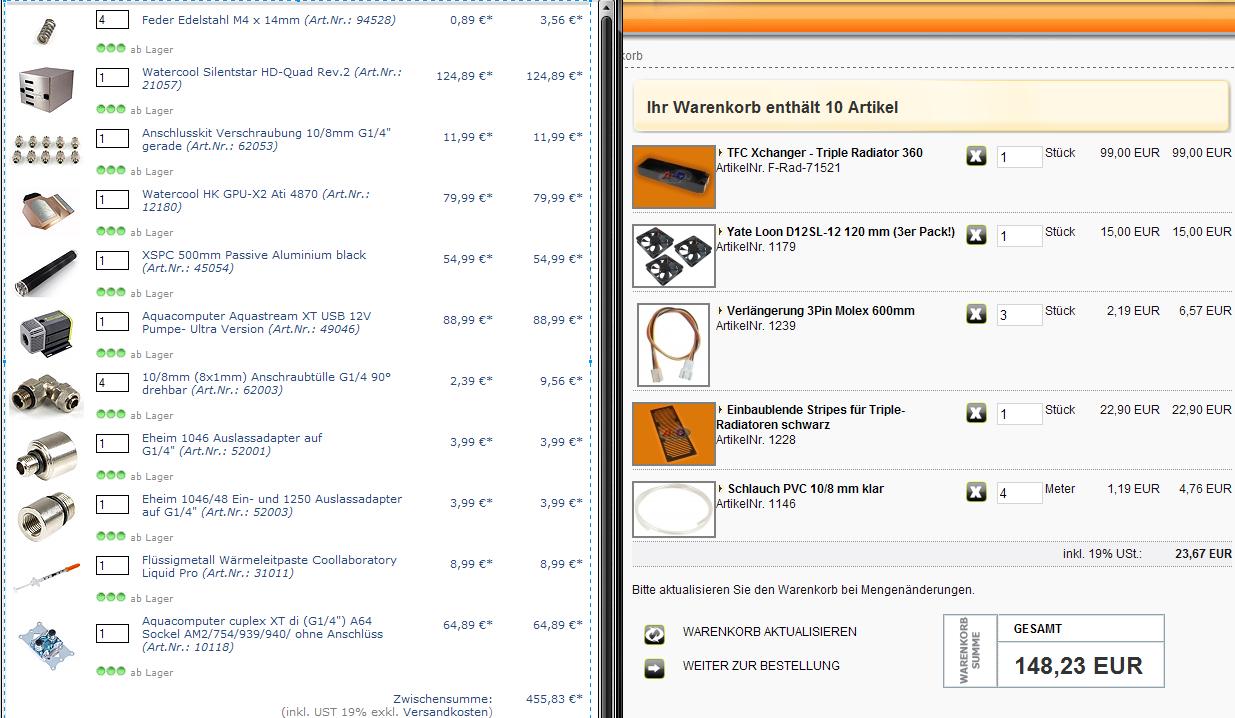Click quantity field for Watercool HK GPU-X2
This screenshot has width=1235, height=718.
[113, 199]
